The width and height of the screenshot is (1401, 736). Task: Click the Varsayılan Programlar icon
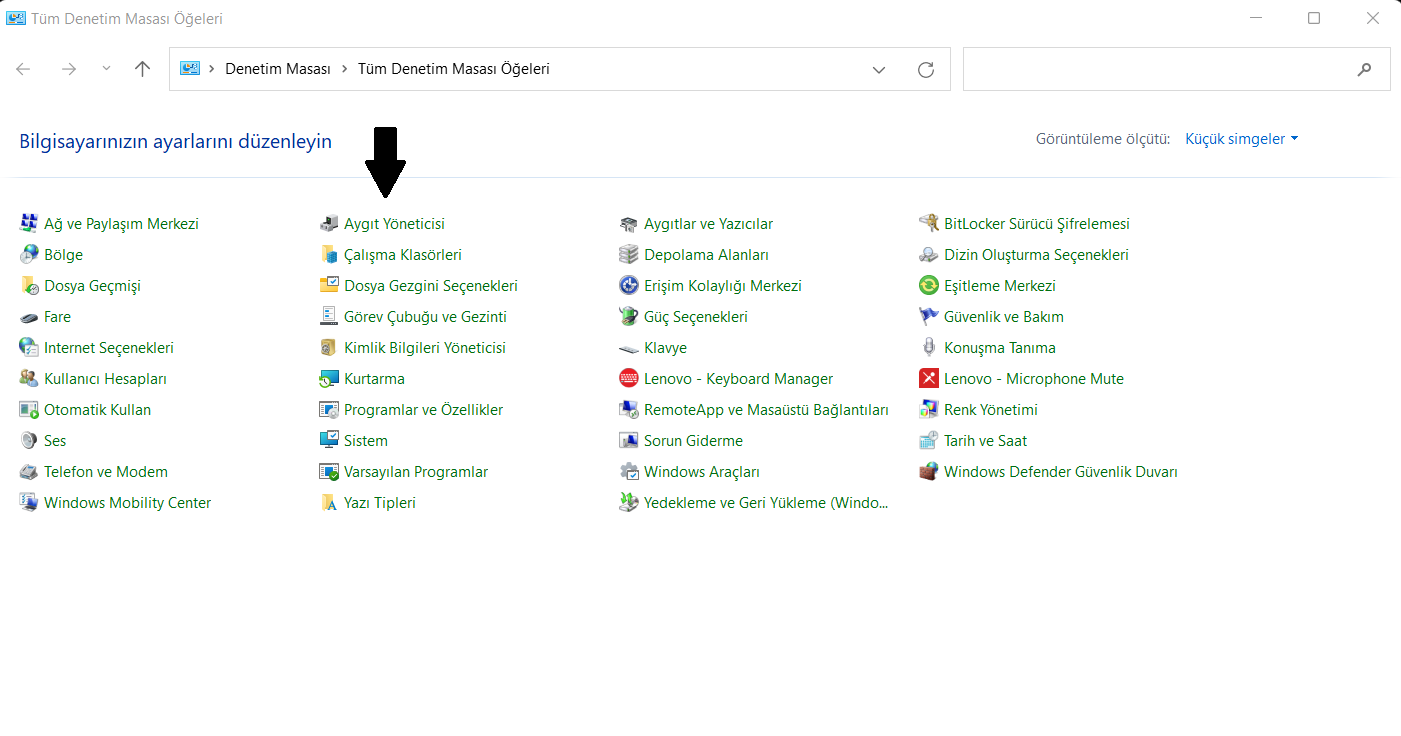[x=328, y=472]
